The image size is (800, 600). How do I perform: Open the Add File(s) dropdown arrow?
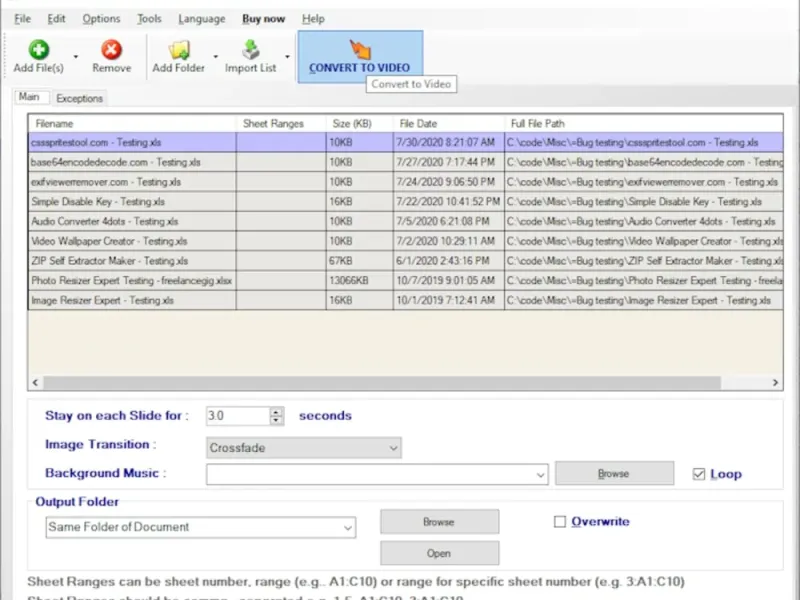pos(76,56)
